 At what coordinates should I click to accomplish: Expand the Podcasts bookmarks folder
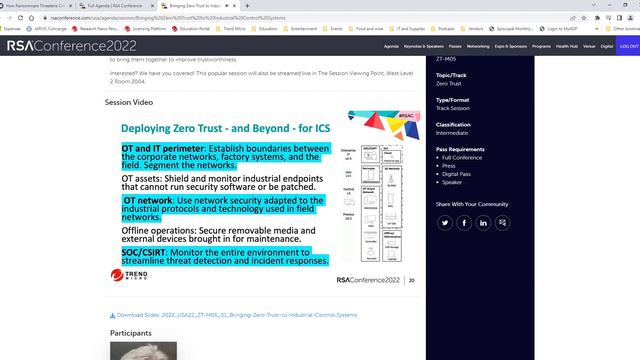[x=442, y=29]
